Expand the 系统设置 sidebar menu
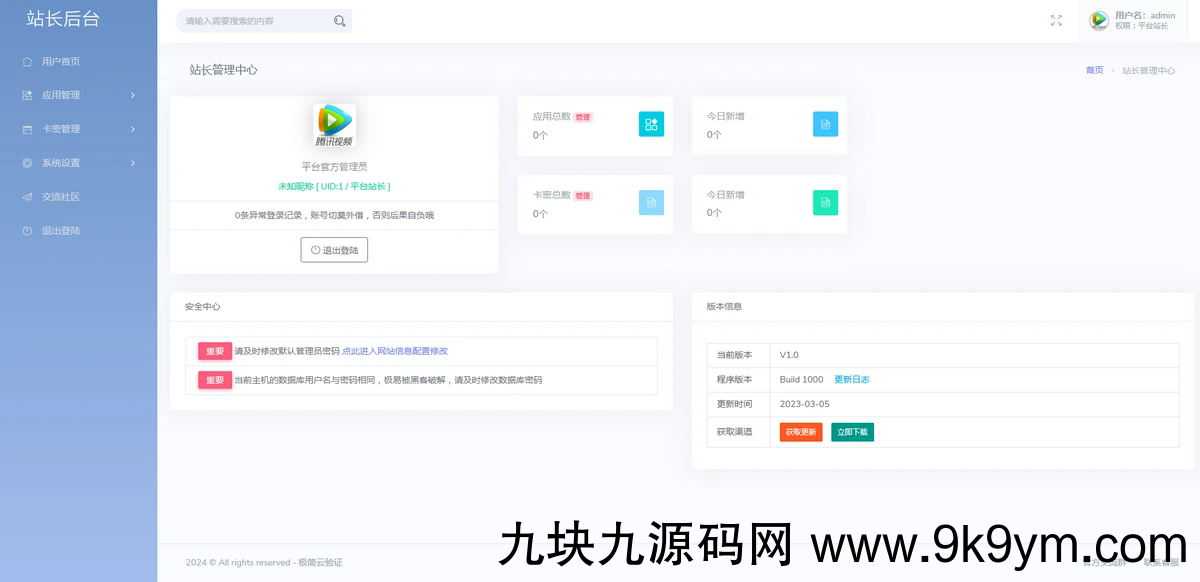Viewport: 1200px width, 582px height. point(78,163)
